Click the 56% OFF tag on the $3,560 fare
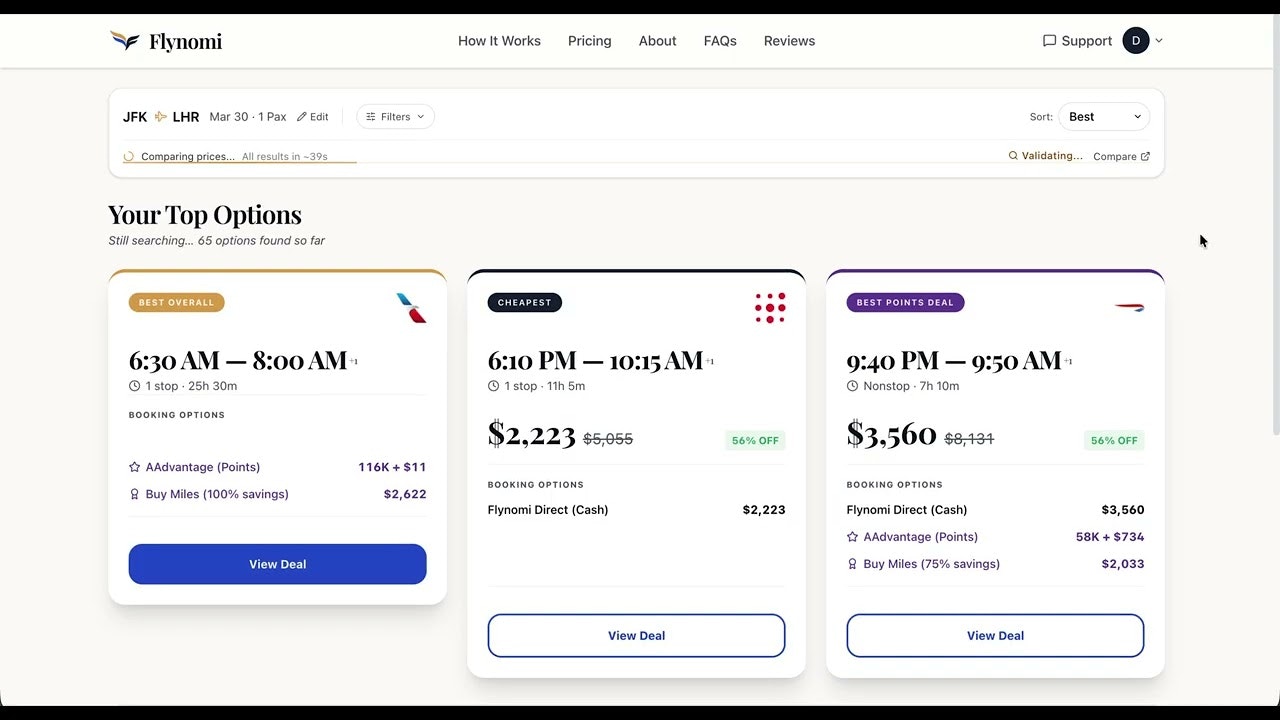The height and width of the screenshot is (720, 1280). coord(1114,441)
